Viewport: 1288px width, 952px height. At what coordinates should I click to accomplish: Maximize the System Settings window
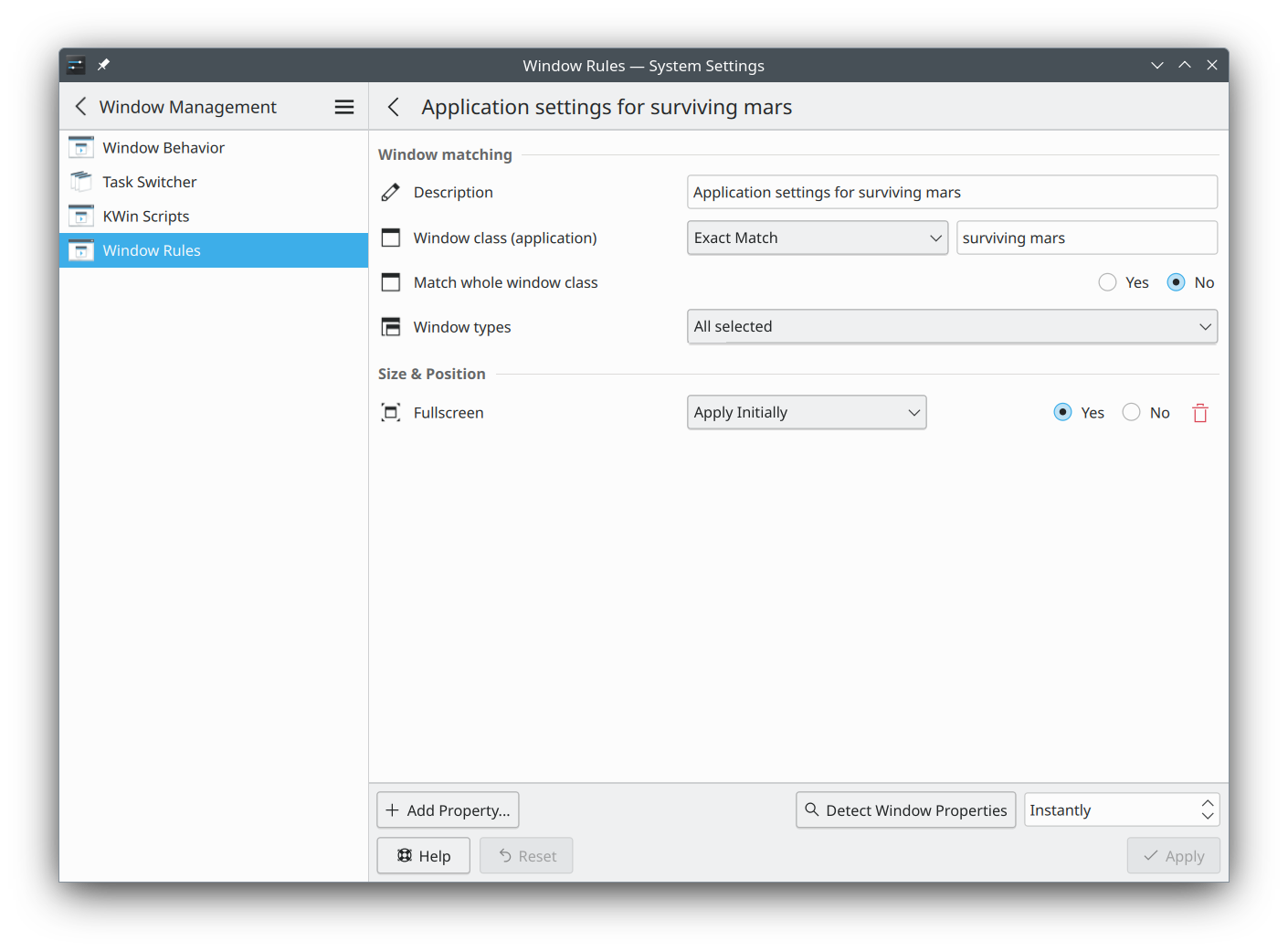[x=1185, y=65]
